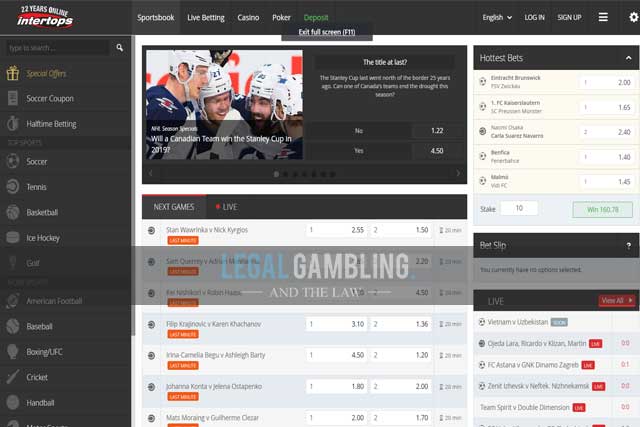Click sport icon beside Stan Wawrinka v Nick Kyrgios
The image size is (640, 427).
(151, 230)
